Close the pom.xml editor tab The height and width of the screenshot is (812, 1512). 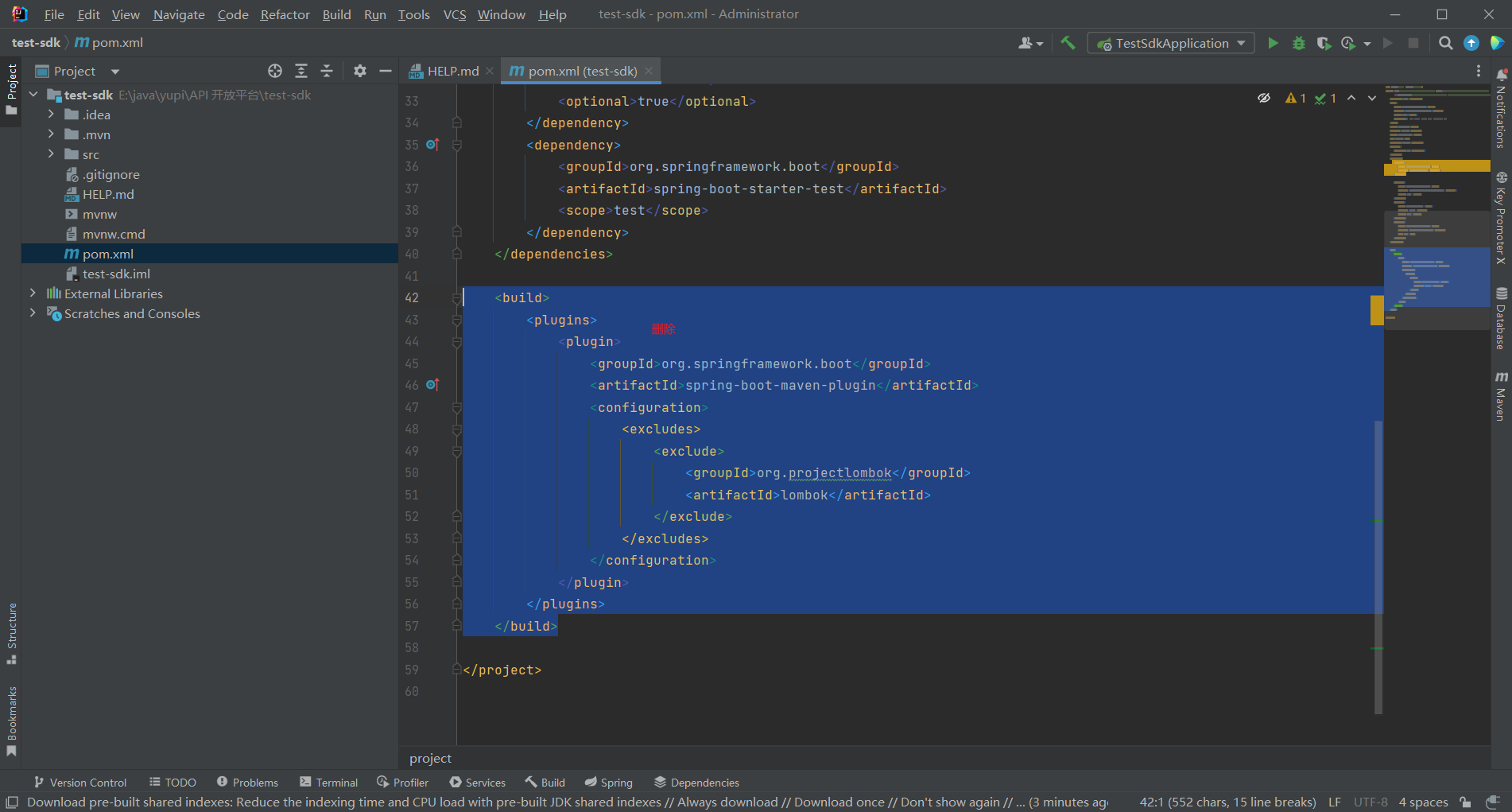click(649, 71)
